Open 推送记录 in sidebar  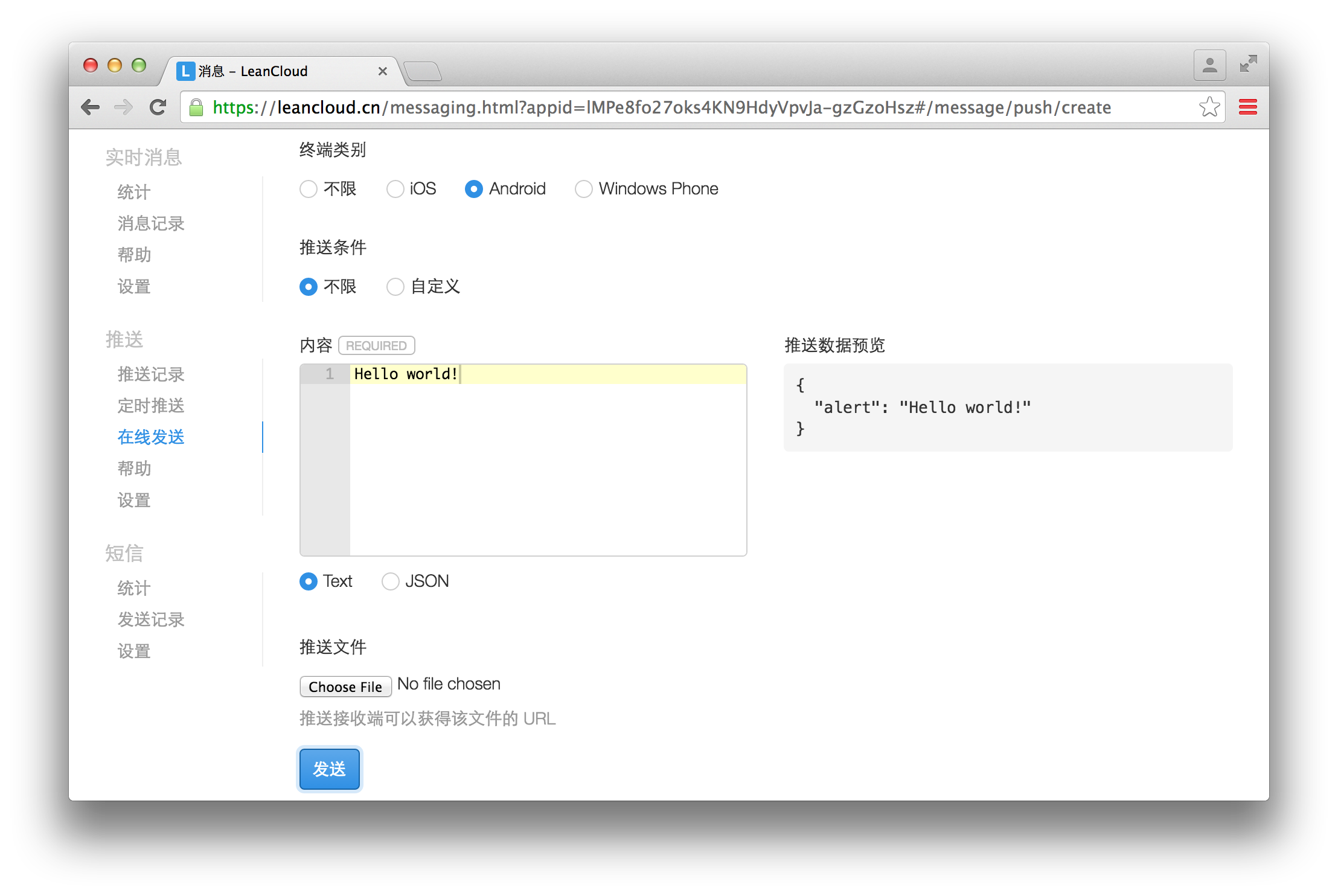pyautogui.click(x=151, y=374)
